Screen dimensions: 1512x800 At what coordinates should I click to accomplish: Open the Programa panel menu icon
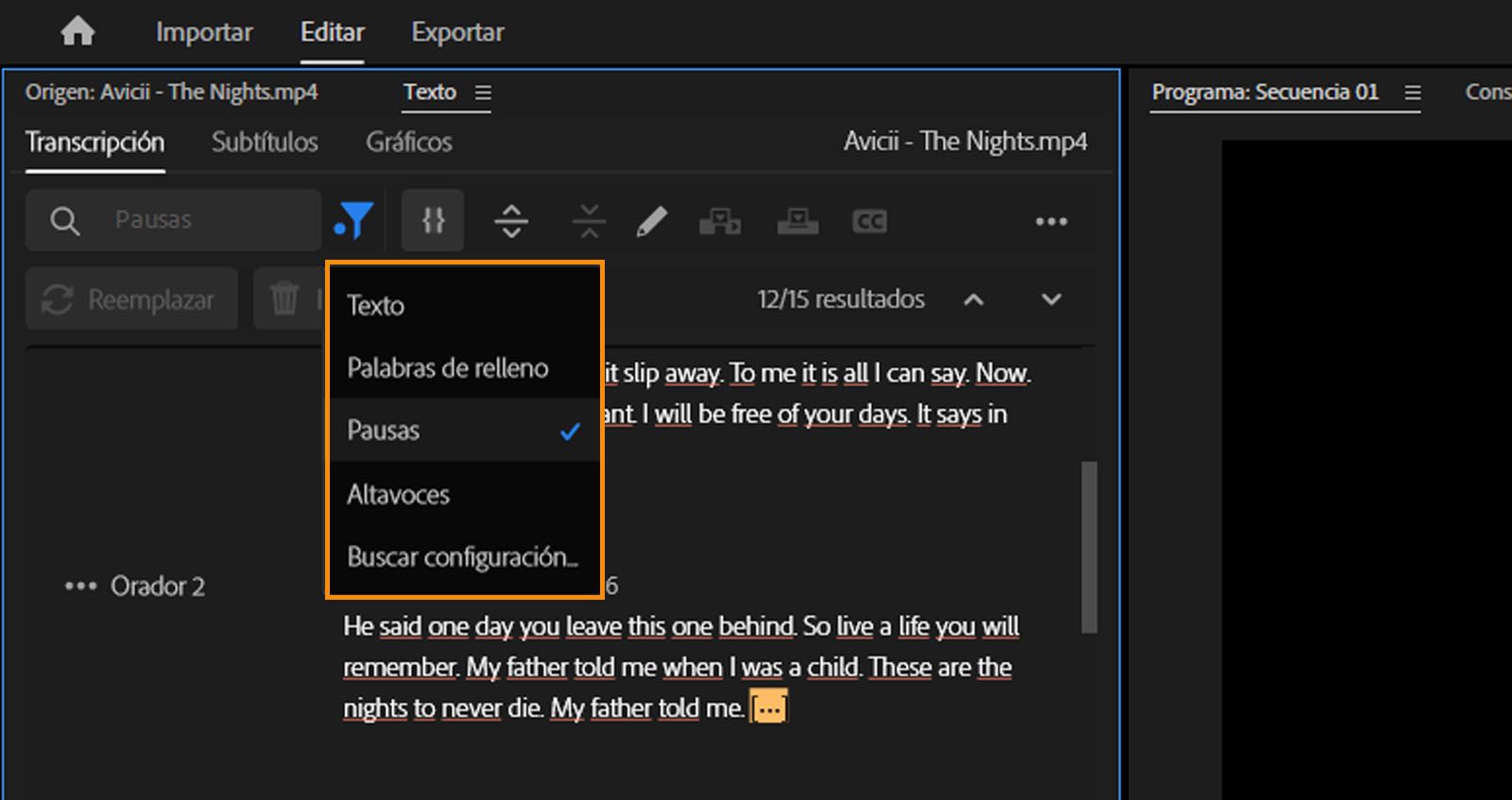1413,93
